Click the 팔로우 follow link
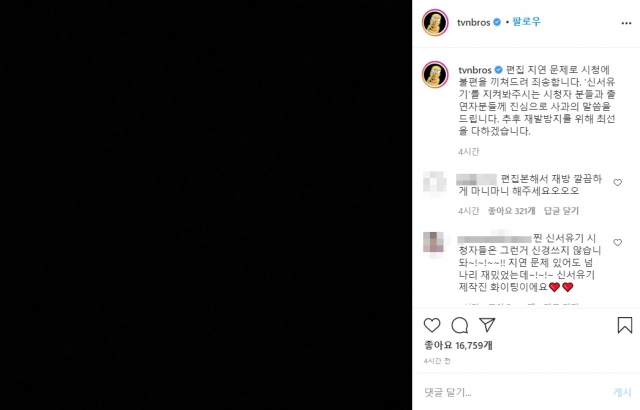This screenshot has width=640, height=410. pos(527,22)
